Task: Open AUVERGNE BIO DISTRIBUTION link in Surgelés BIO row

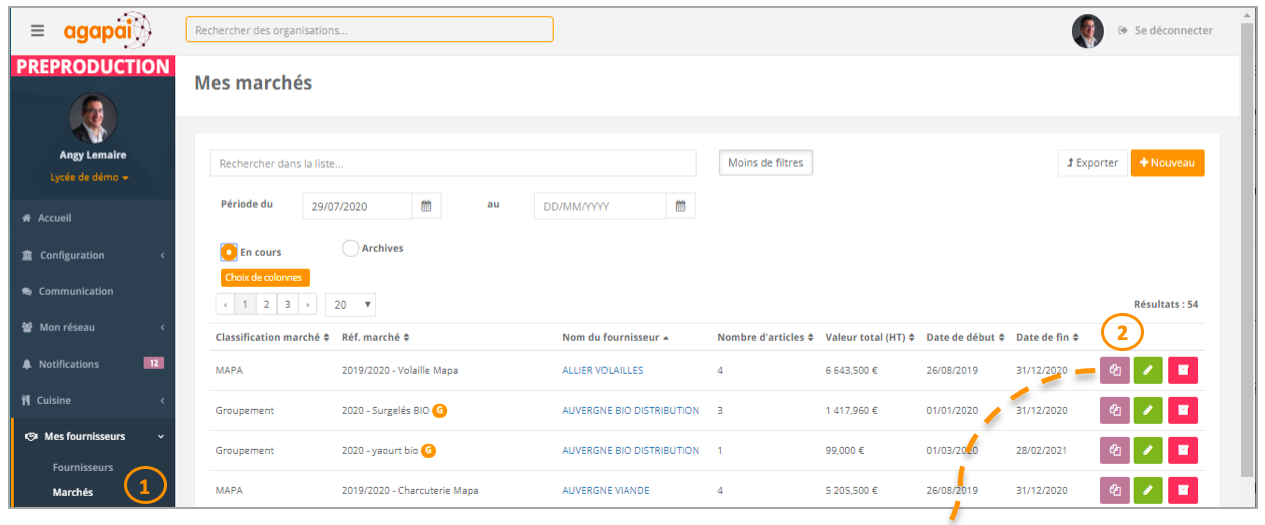Action: coord(630,410)
